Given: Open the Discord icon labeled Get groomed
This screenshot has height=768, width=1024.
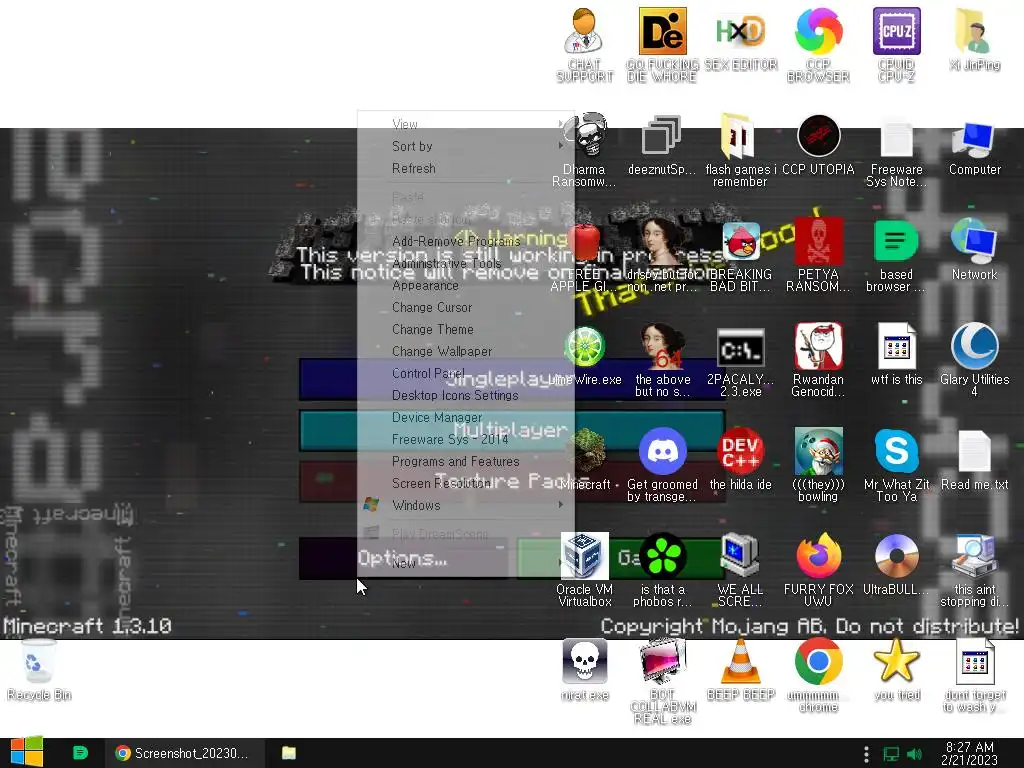Looking at the screenshot, I should pos(662,451).
